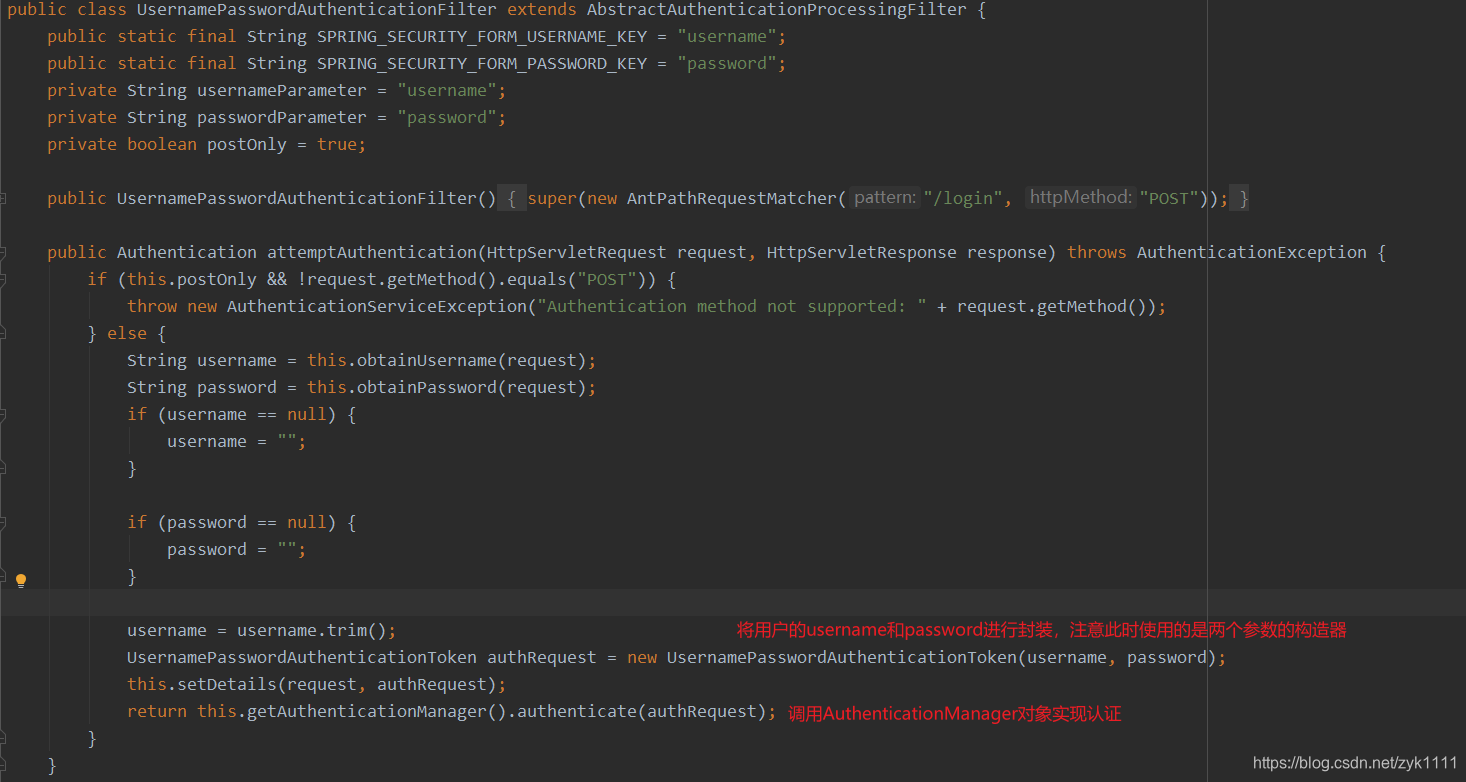The height and width of the screenshot is (782, 1466).
Task: Click the setDetails method call
Action: [x=227, y=684]
